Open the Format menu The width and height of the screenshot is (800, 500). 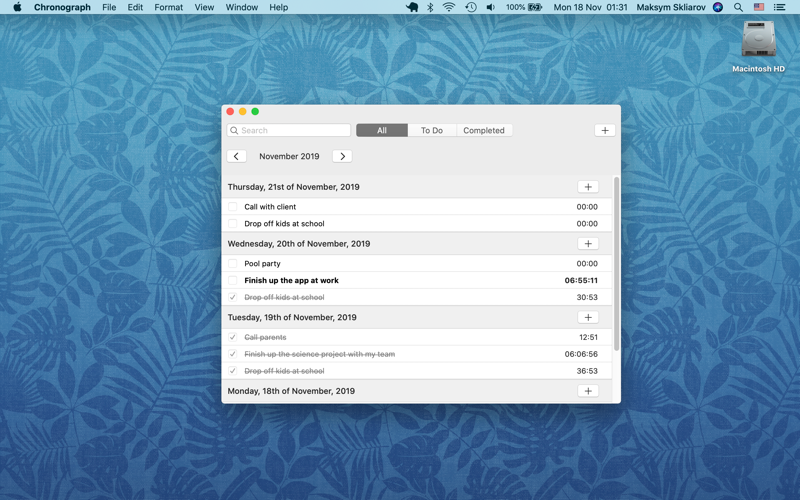(x=168, y=7)
